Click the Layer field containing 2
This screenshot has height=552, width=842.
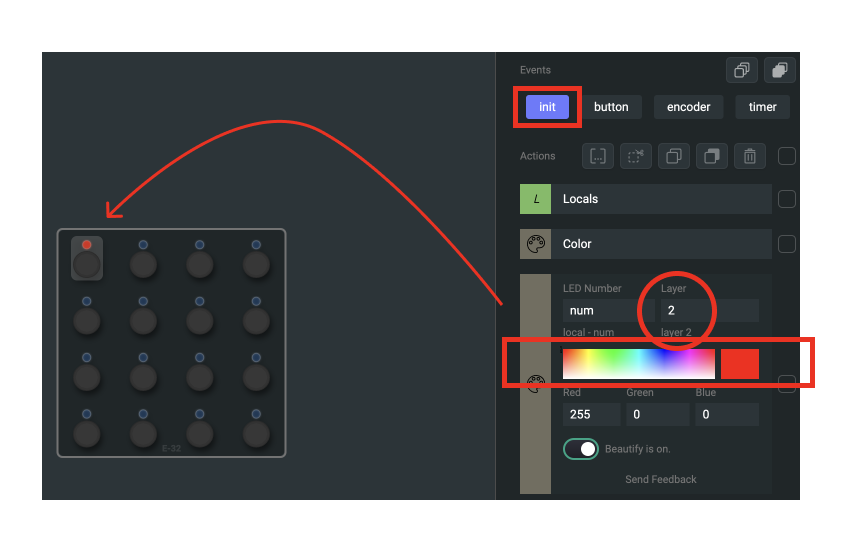(709, 310)
